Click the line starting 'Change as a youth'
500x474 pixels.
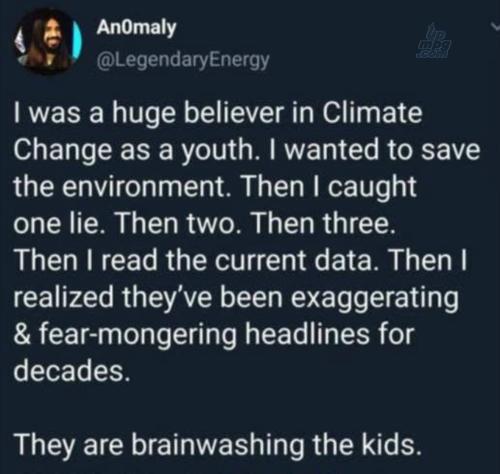click(x=247, y=151)
